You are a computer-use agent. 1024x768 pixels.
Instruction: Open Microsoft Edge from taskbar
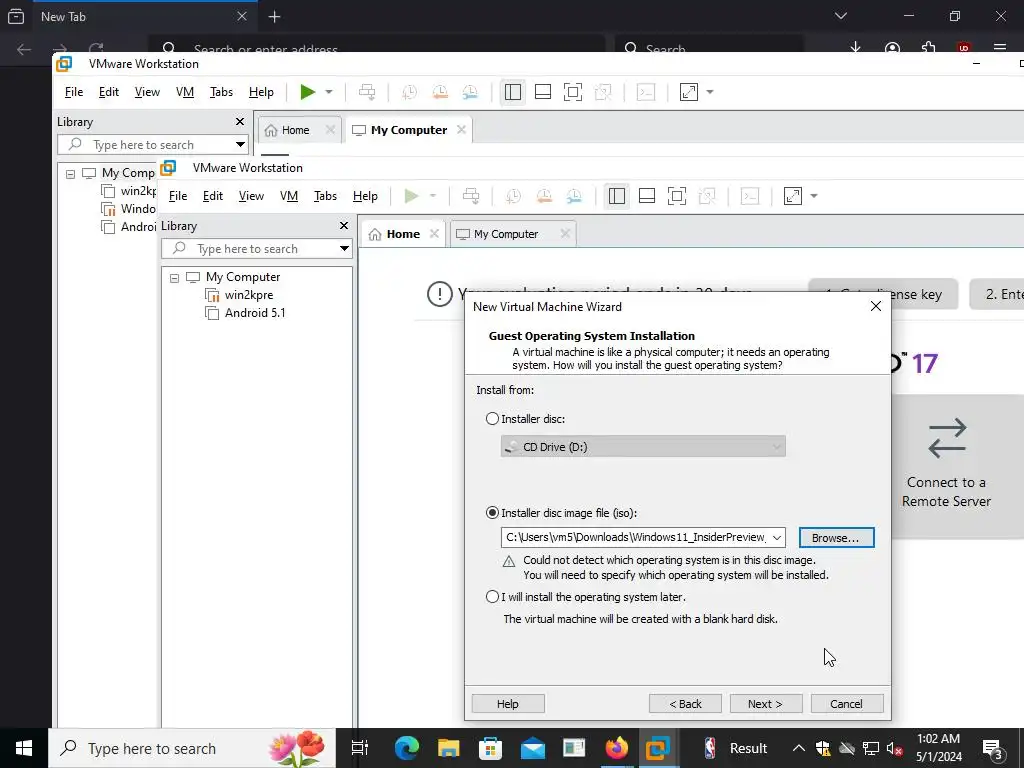pyautogui.click(x=406, y=748)
